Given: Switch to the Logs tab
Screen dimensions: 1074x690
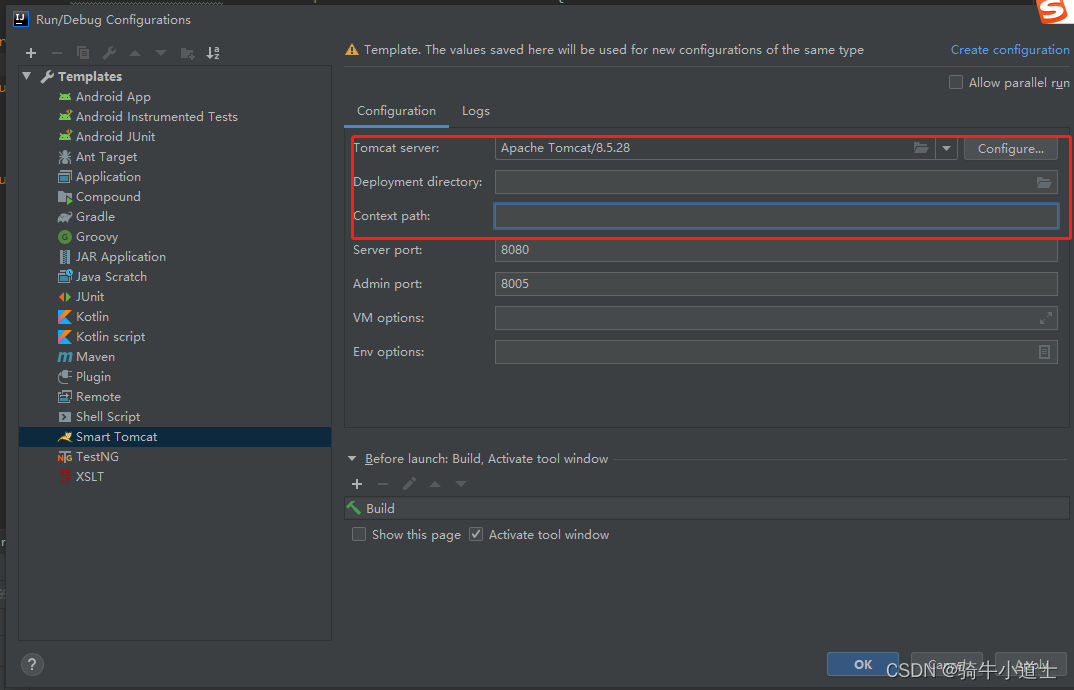Looking at the screenshot, I should pyautogui.click(x=475, y=111).
